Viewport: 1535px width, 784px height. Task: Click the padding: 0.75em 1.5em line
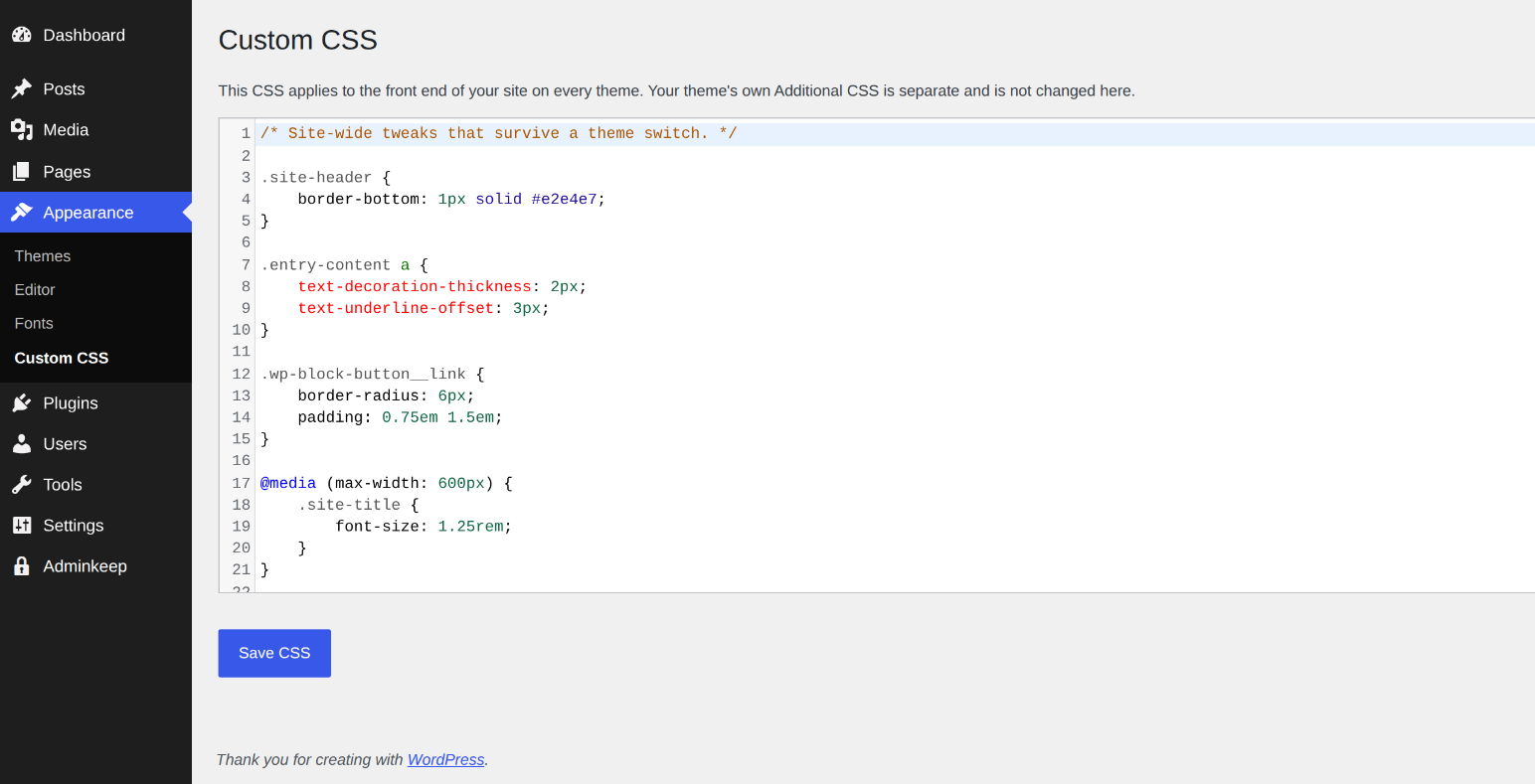coord(400,417)
